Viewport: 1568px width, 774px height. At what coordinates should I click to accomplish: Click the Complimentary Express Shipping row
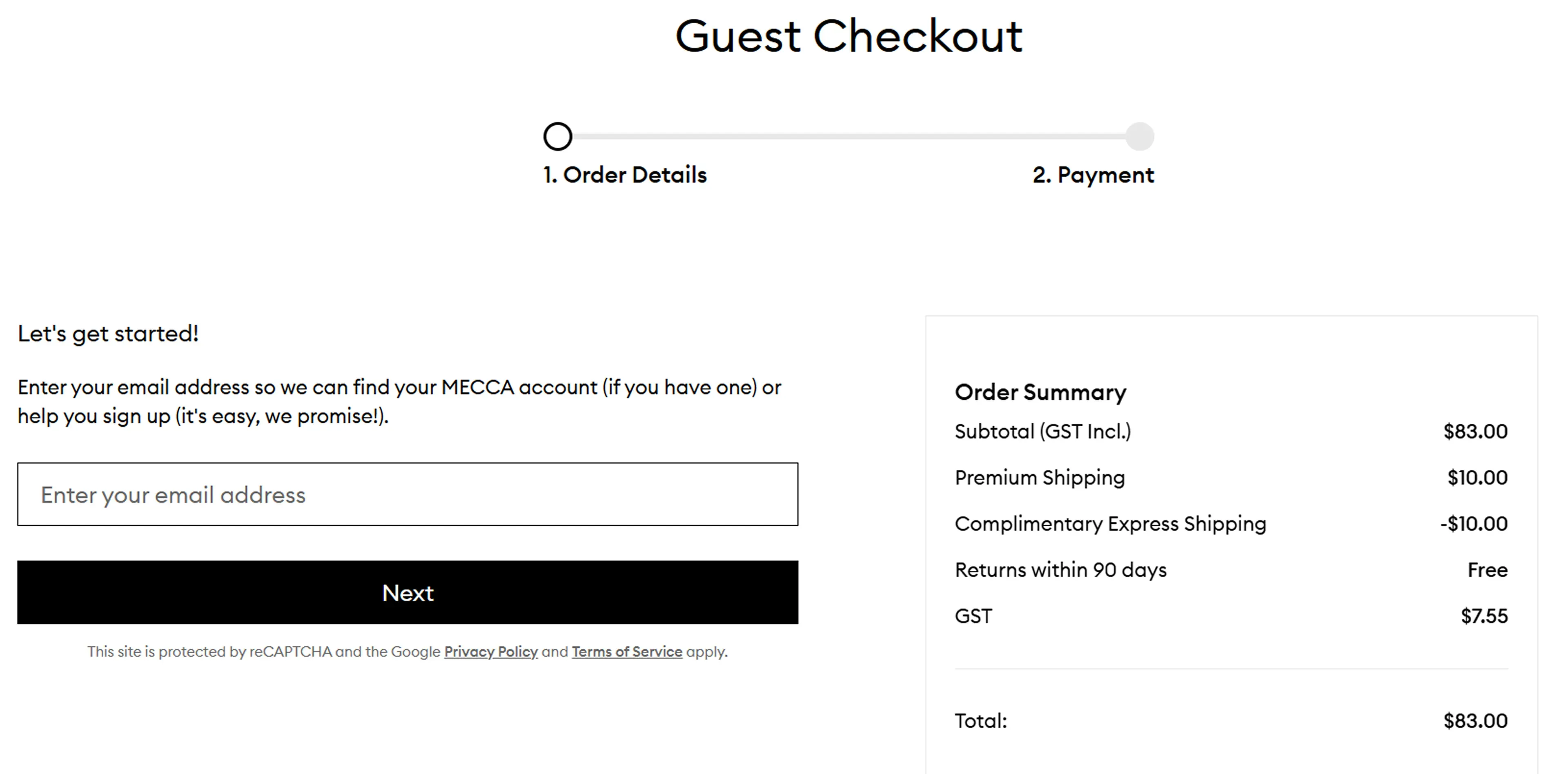[1110, 523]
